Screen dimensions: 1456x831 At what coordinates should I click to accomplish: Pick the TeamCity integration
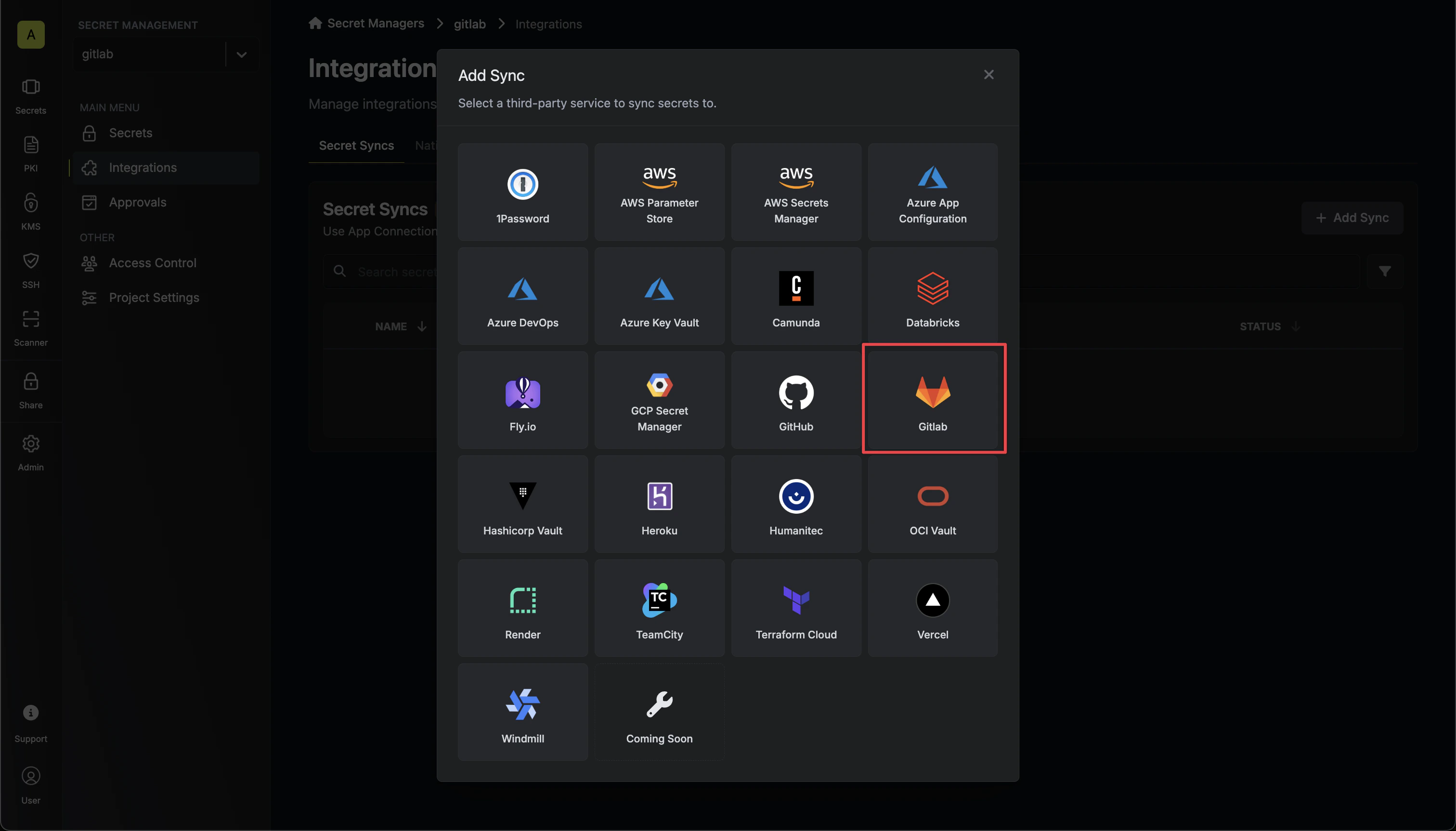[659, 607]
